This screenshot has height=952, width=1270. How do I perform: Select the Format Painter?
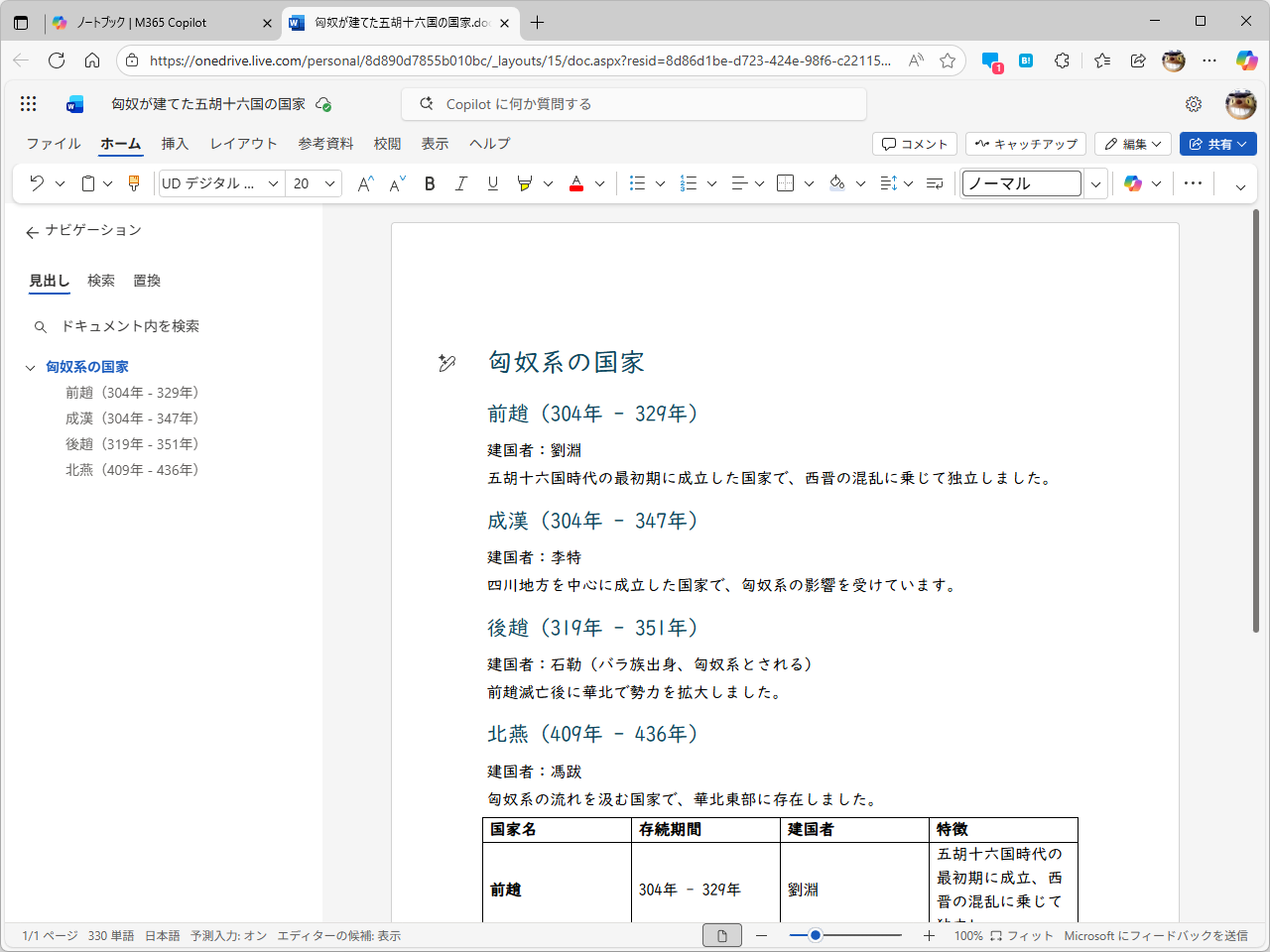coord(133,183)
